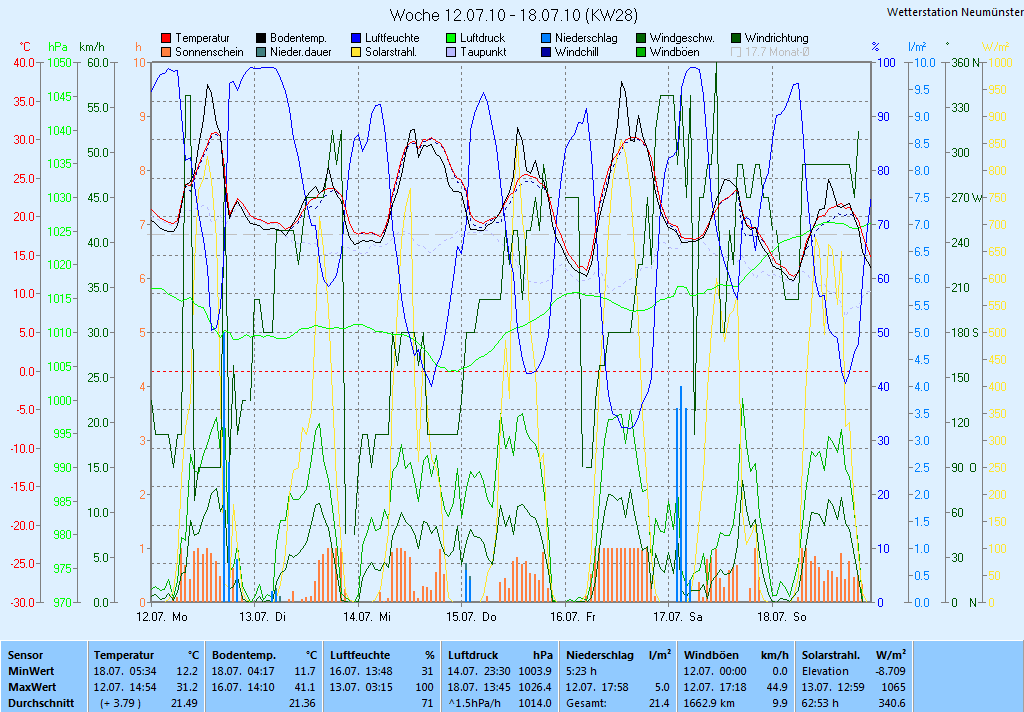The image size is (1024, 712).
Task: Click the Luftfeuchte table header
Action: [360, 655]
